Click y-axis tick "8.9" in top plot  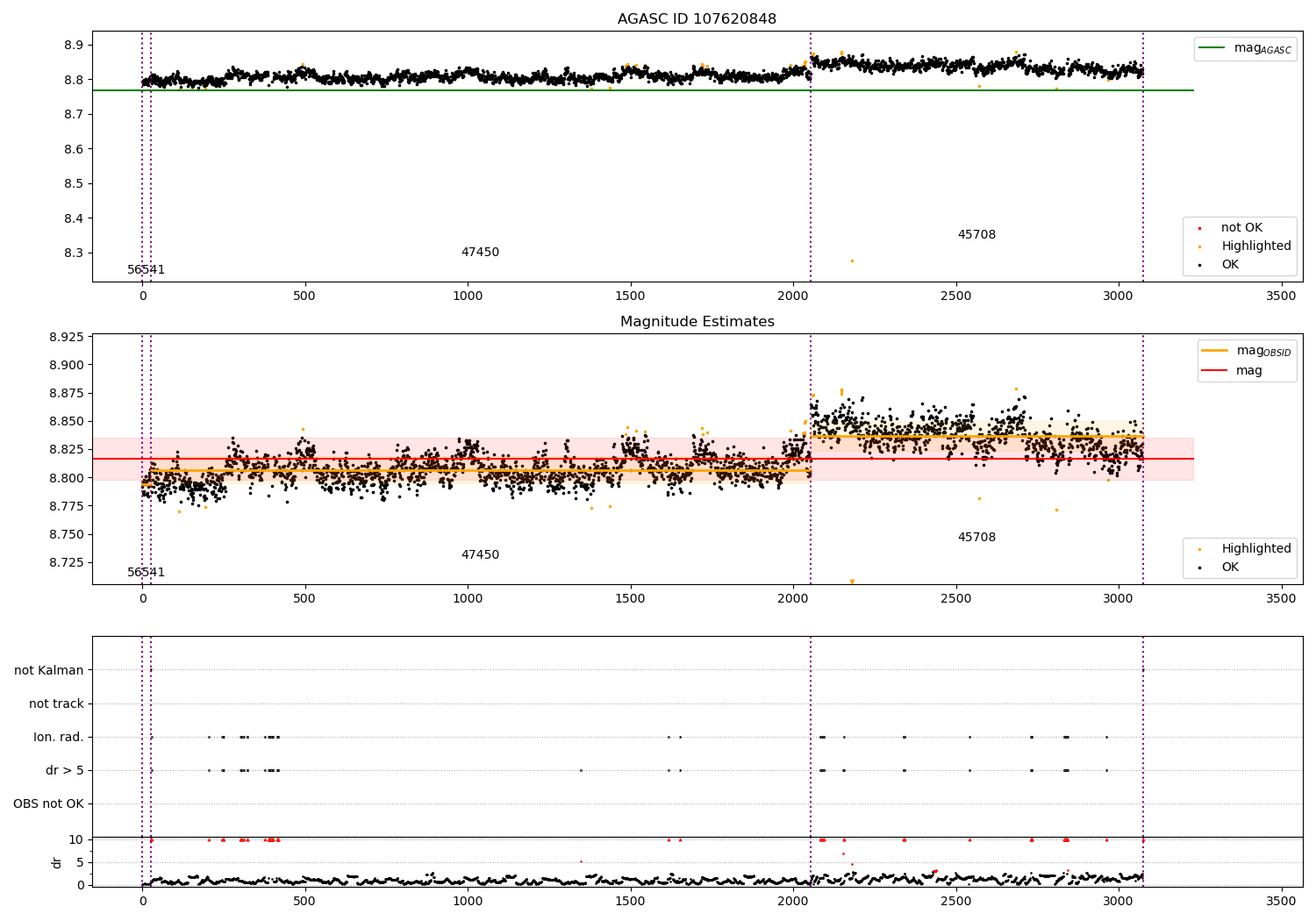[x=75, y=46]
